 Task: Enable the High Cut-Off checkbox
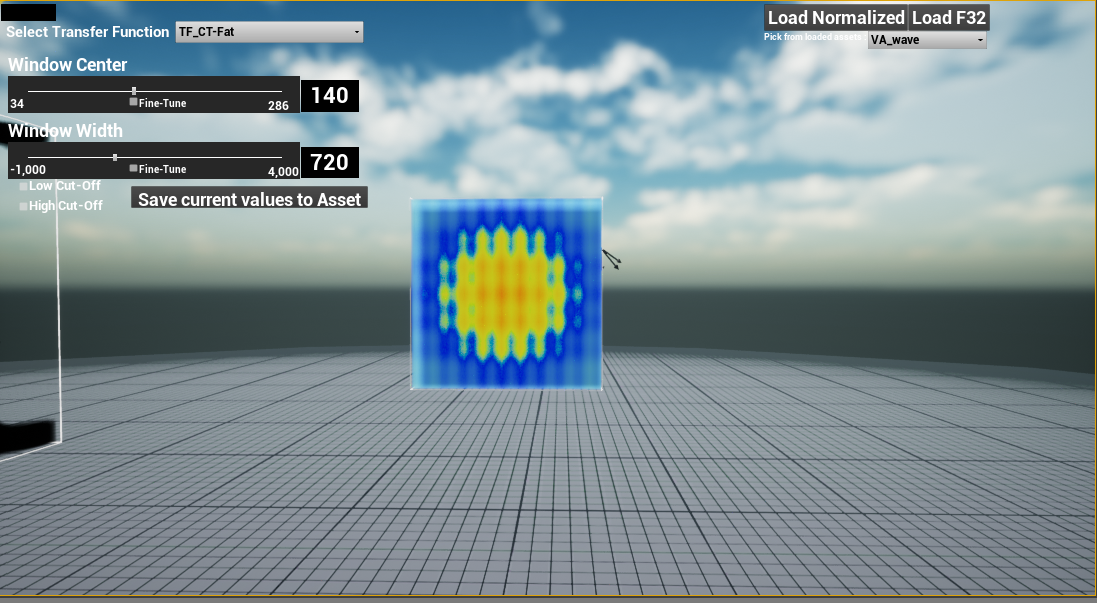[x=22, y=205]
